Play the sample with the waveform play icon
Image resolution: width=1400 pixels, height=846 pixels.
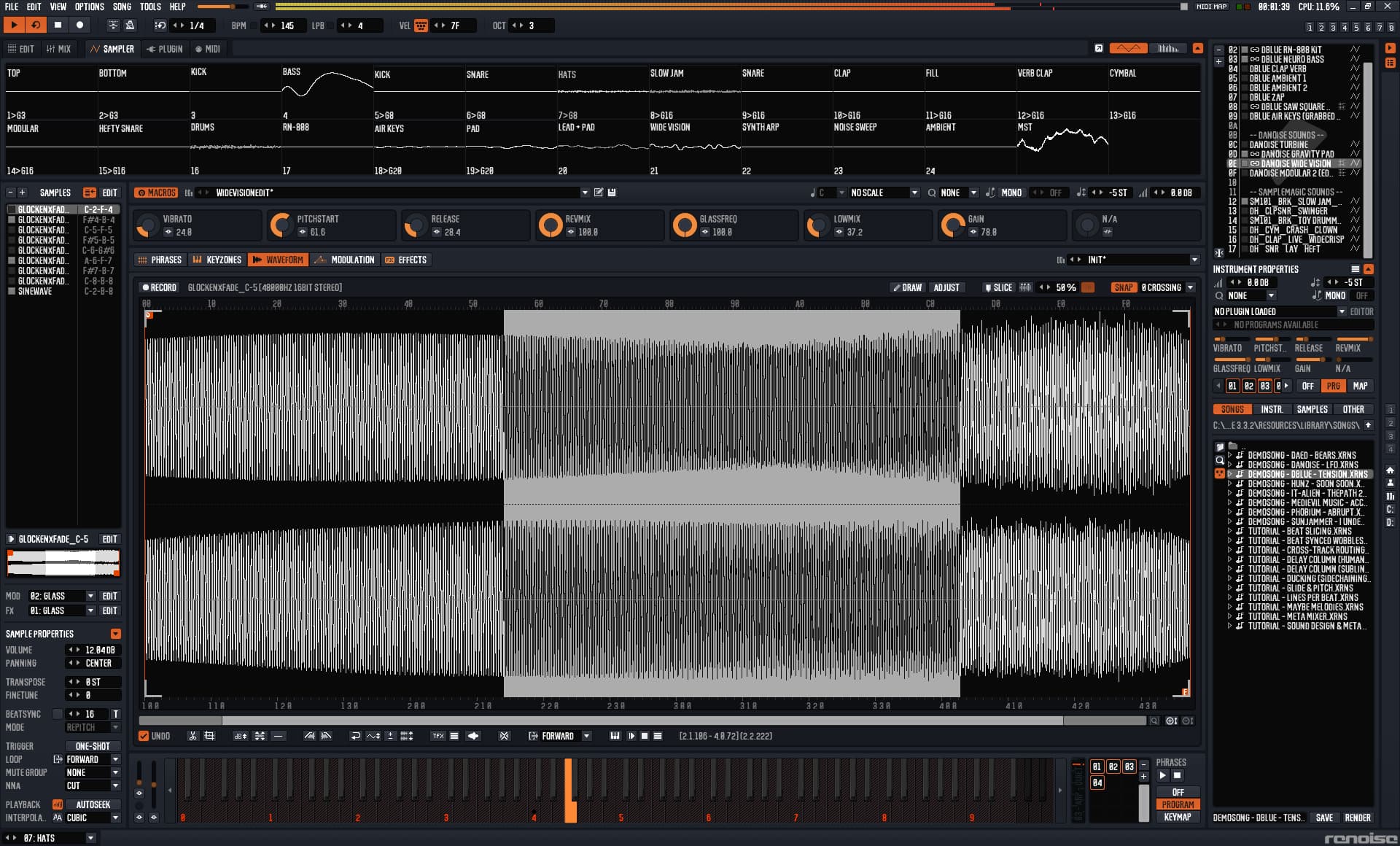631,736
